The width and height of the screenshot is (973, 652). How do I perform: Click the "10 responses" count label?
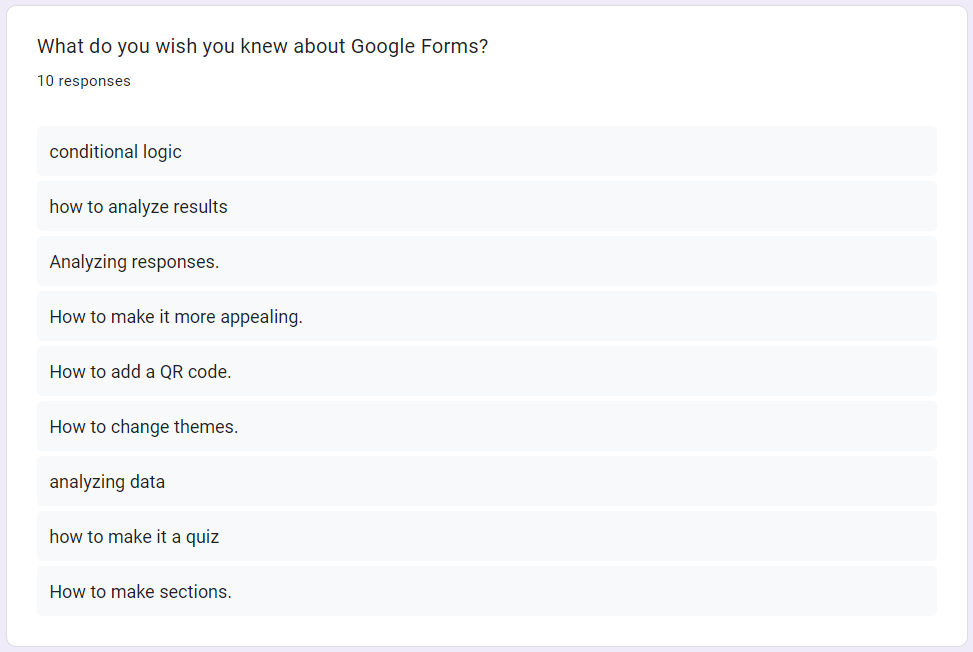[x=84, y=81]
